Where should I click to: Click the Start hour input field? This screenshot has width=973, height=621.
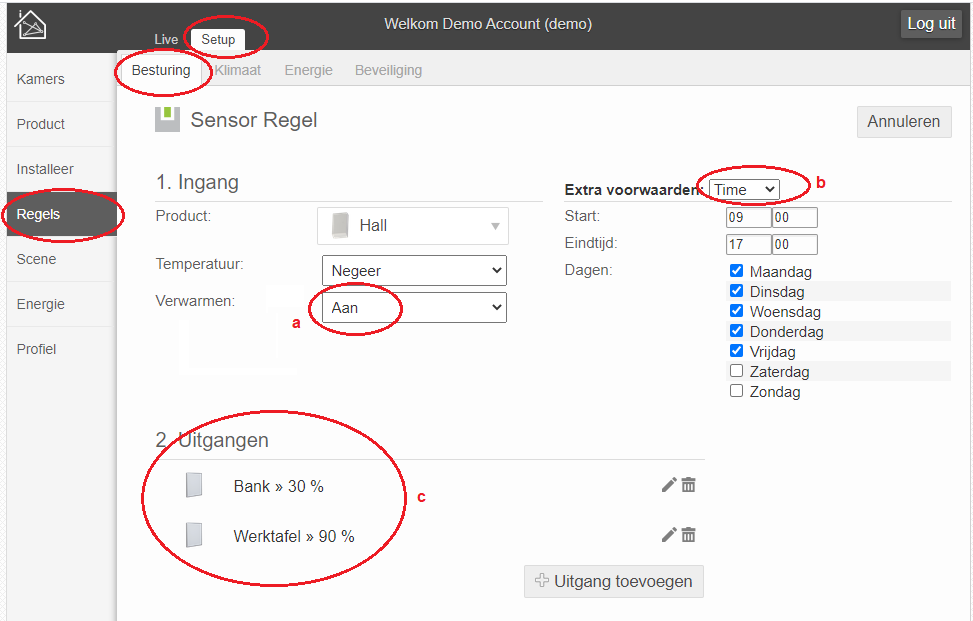click(x=748, y=217)
